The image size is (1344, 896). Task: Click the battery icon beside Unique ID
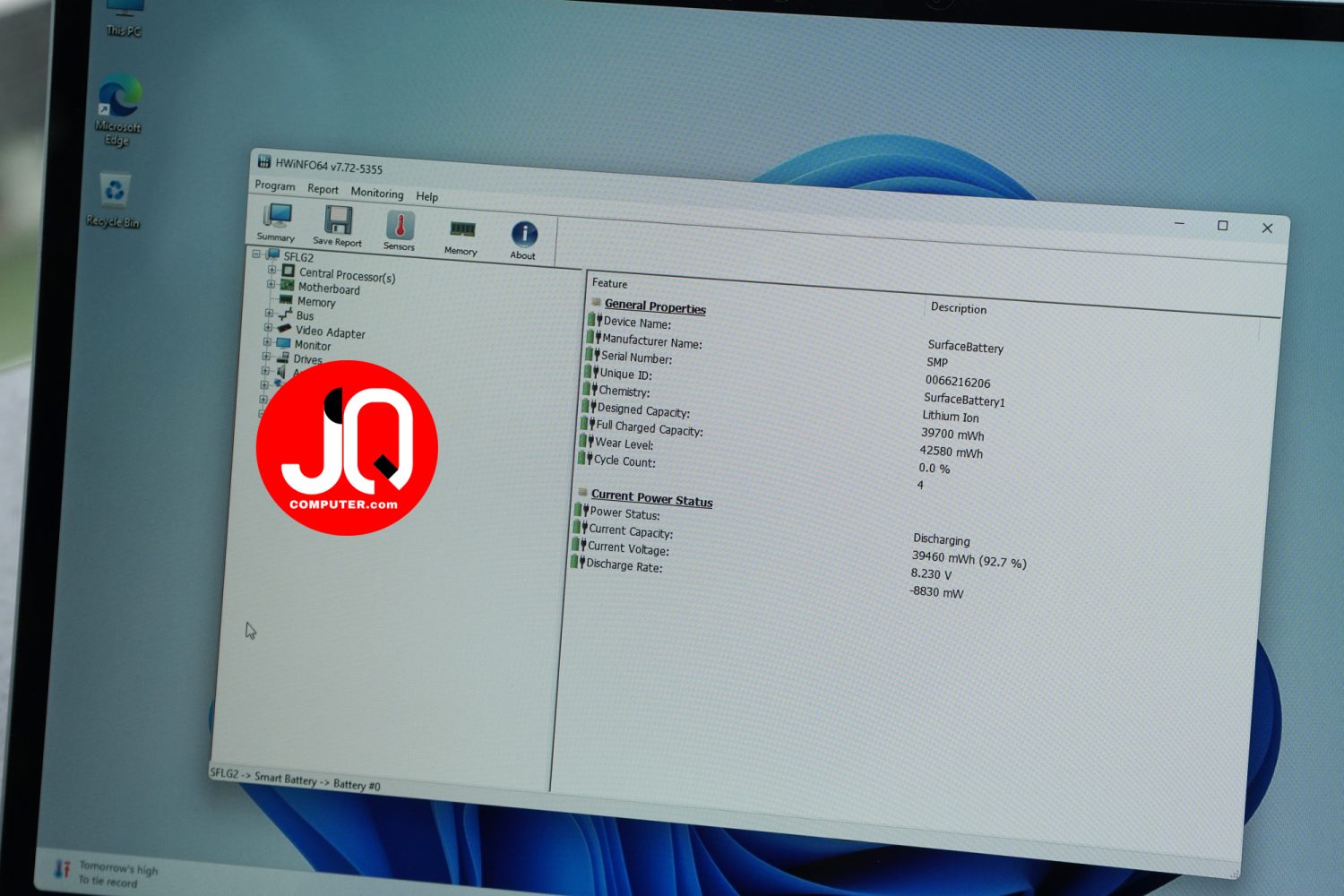coord(590,371)
